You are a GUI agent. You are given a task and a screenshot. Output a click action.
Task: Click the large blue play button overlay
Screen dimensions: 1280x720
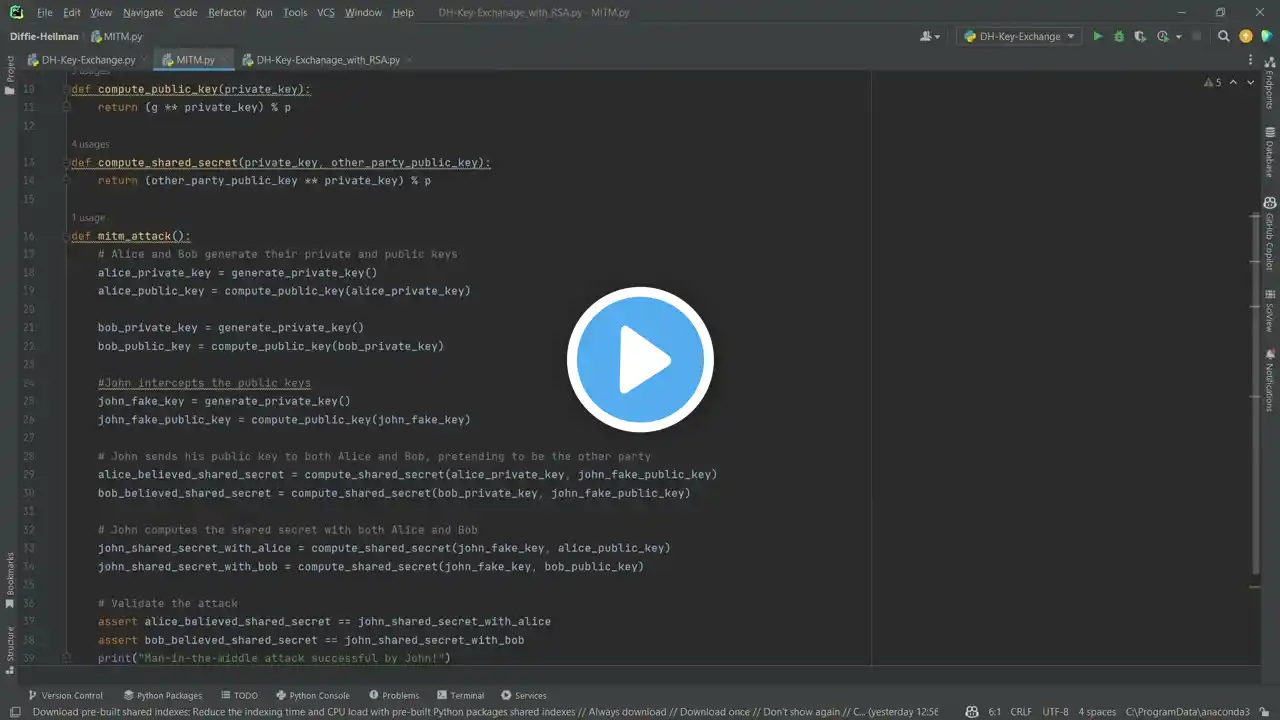pyautogui.click(x=640, y=360)
